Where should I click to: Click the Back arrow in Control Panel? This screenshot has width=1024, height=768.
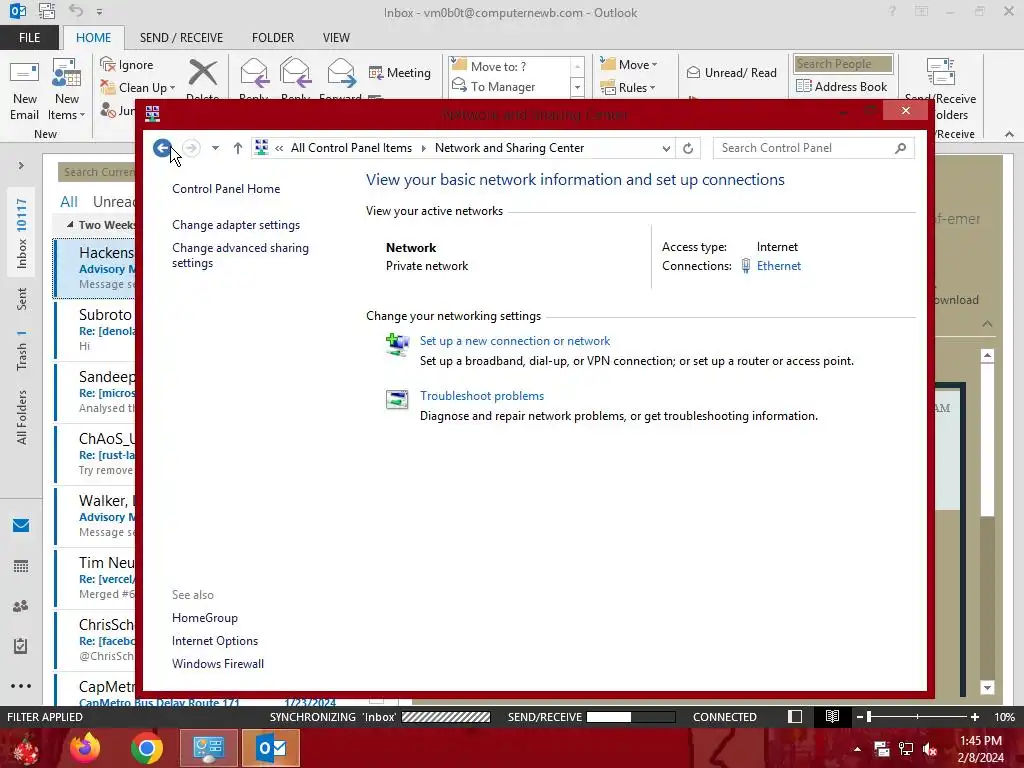coord(163,148)
